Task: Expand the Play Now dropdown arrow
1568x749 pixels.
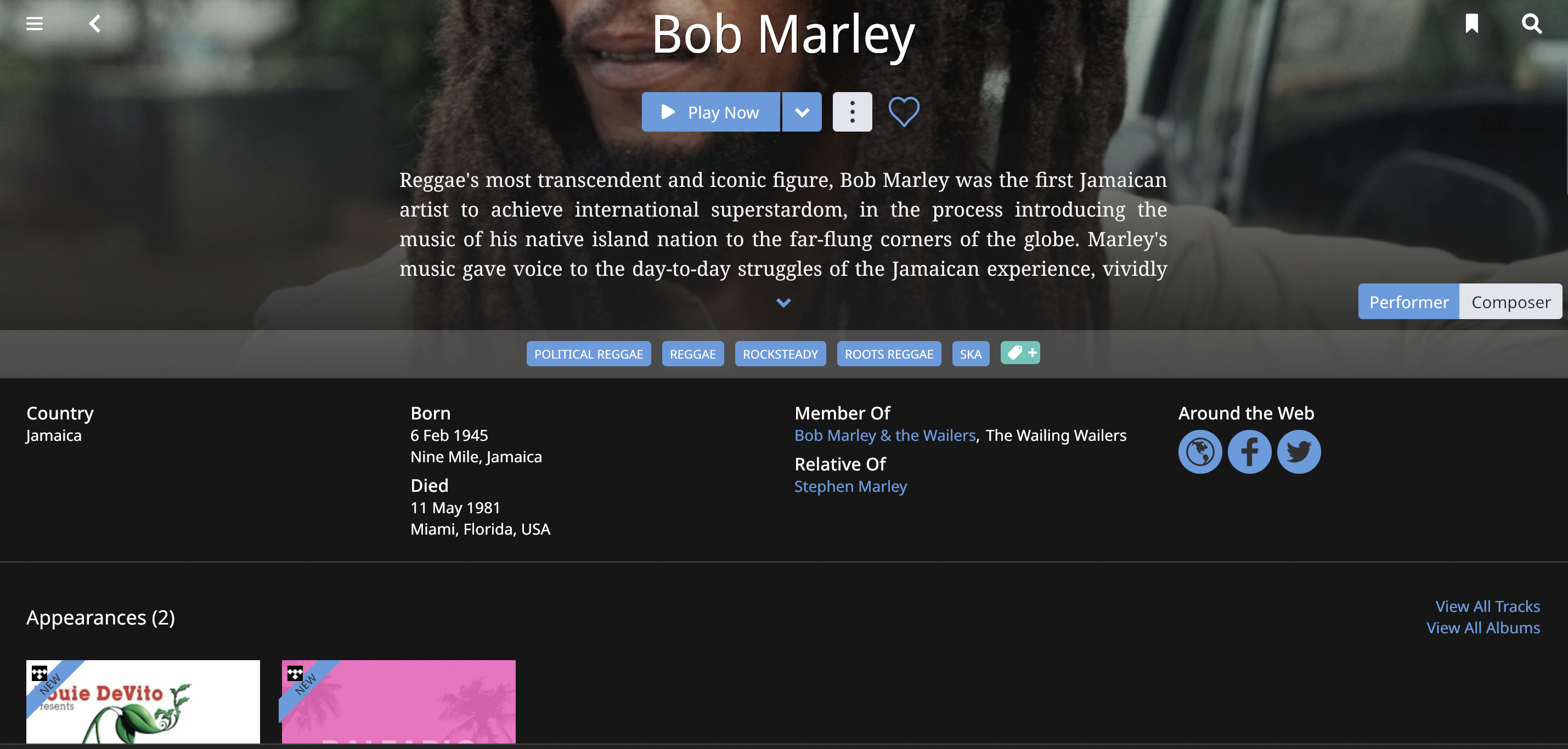Action: click(802, 112)
